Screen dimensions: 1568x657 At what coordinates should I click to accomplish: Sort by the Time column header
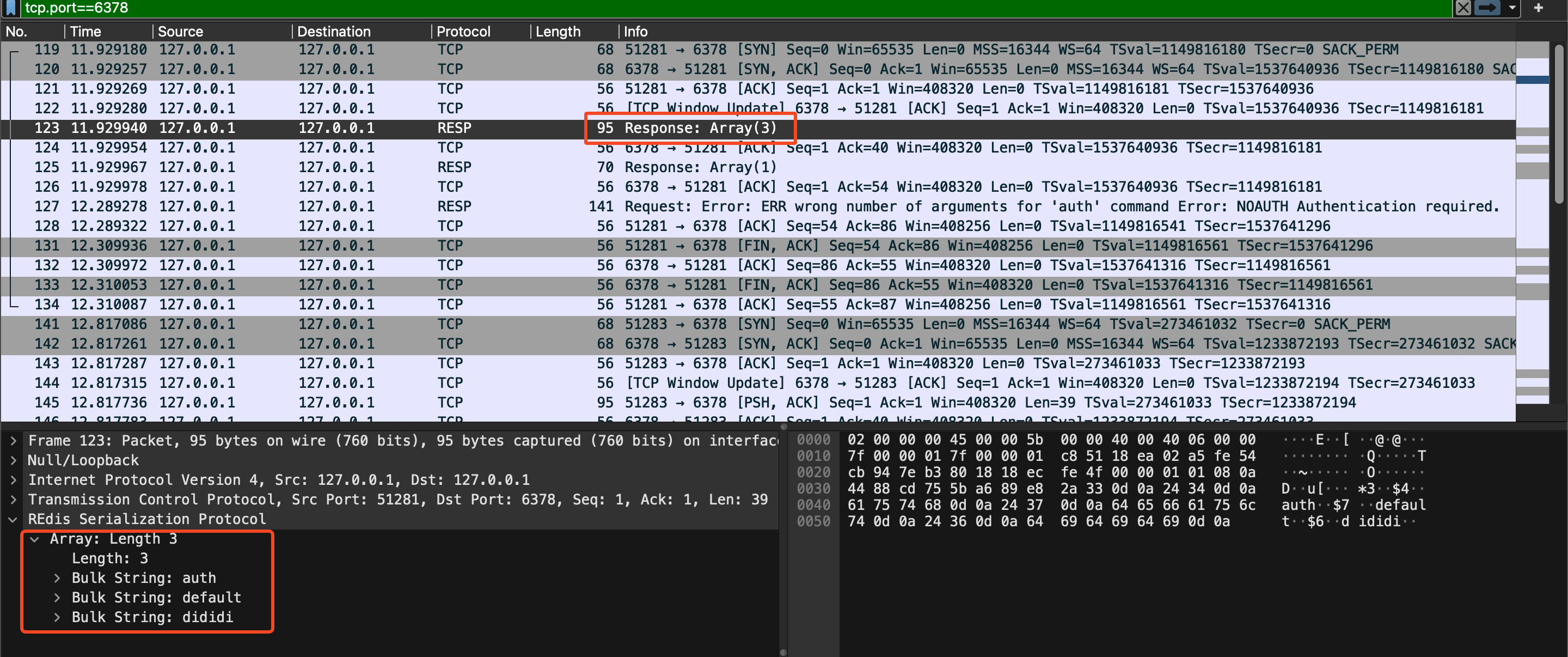coord(85,32)
